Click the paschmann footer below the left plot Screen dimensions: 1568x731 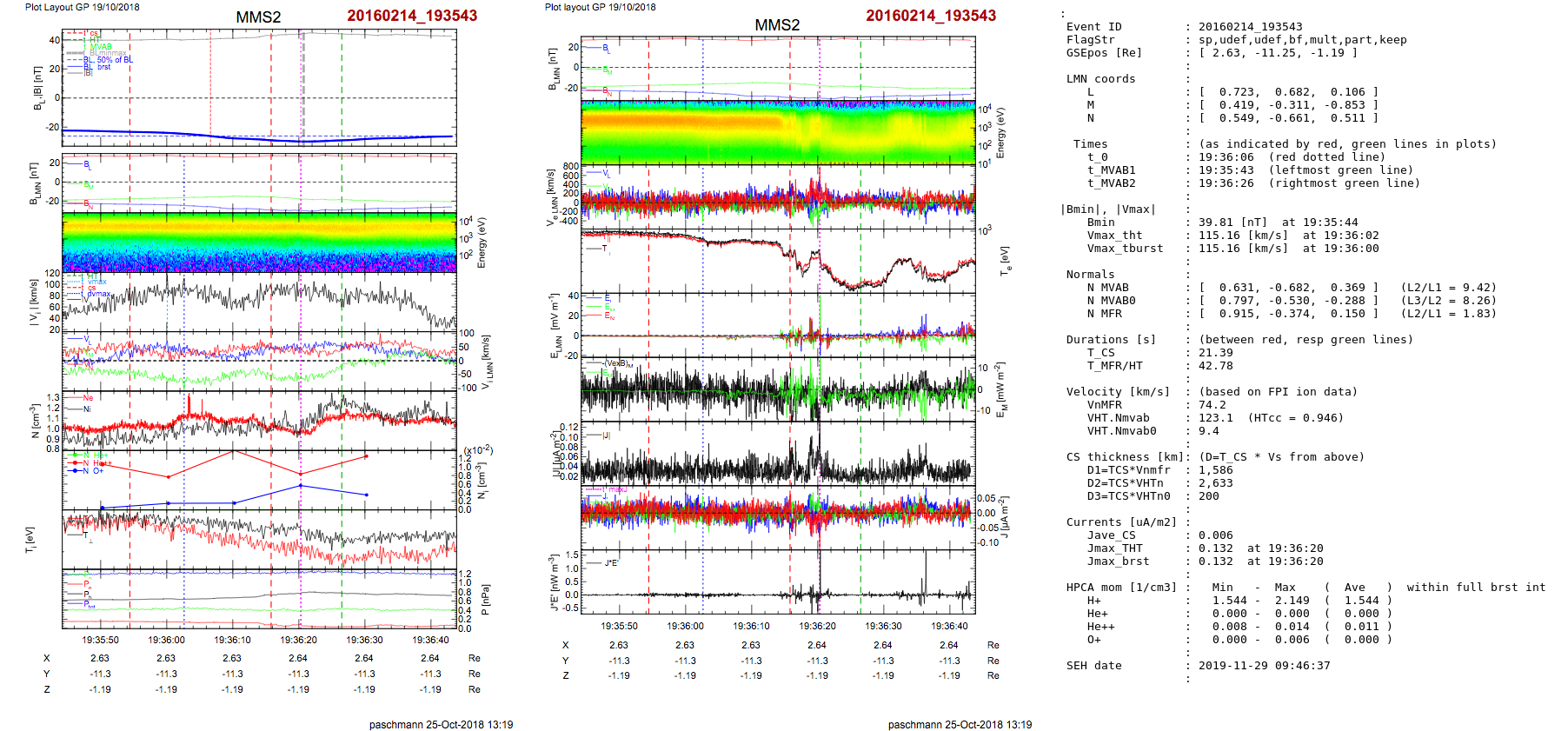[x=441, y=725]
